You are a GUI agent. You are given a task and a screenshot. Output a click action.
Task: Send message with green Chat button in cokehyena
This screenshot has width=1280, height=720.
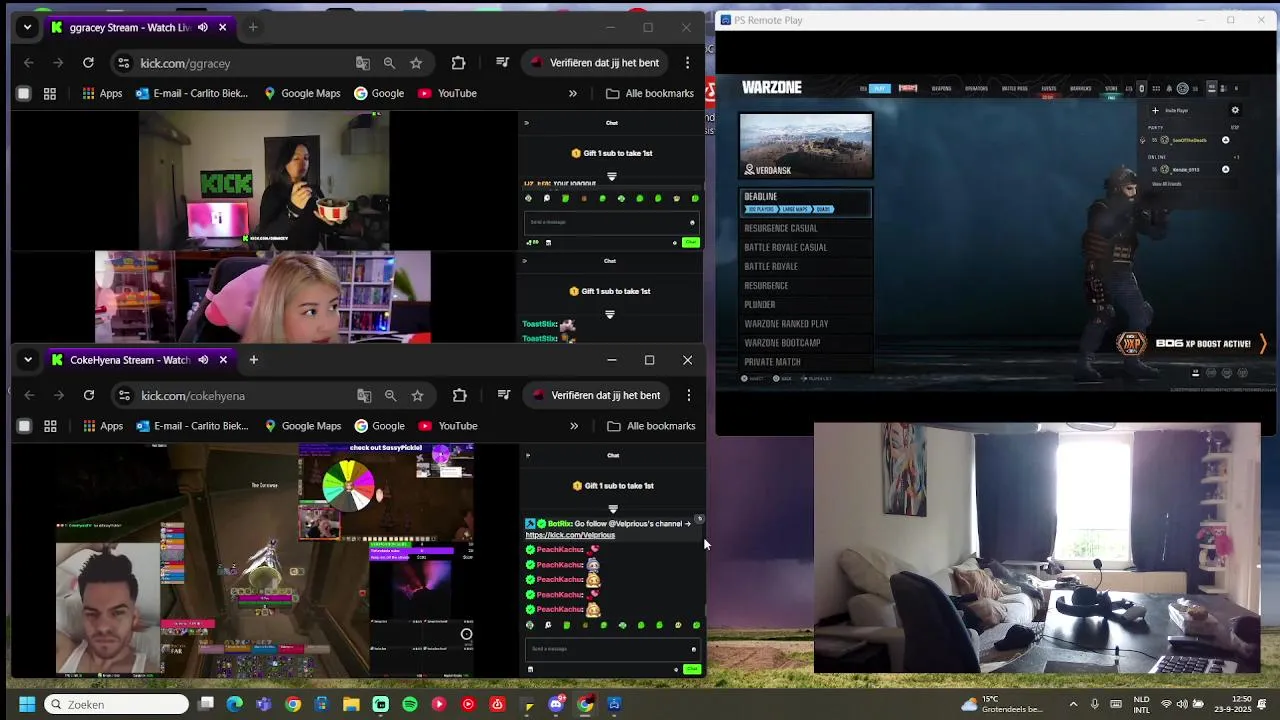pyautogui.click(x=691, y=669)
